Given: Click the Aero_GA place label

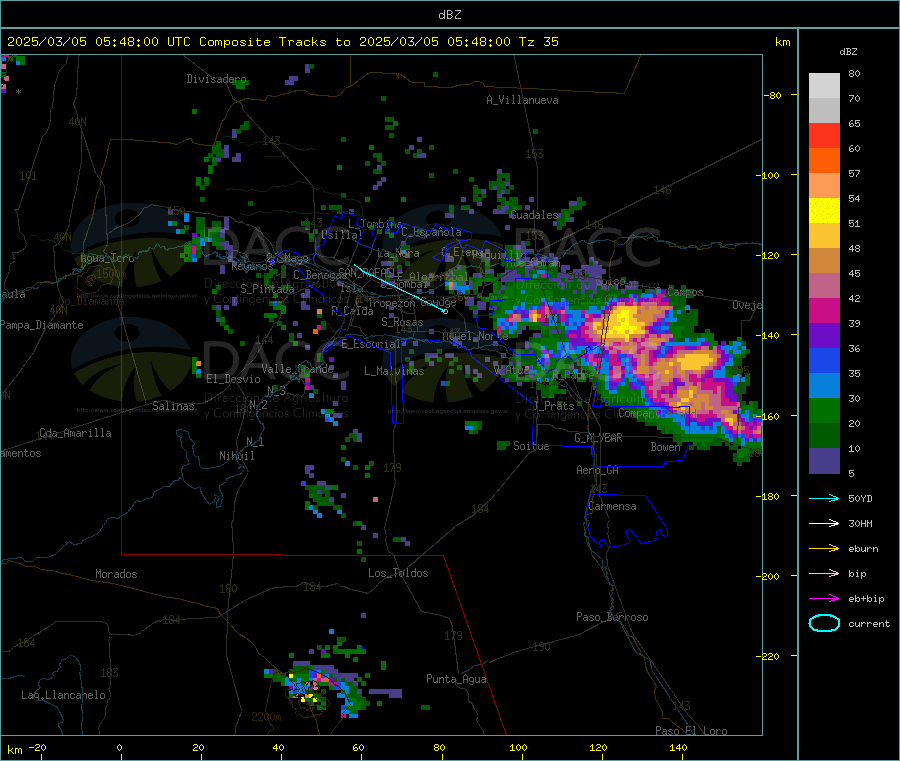Looking at the screenshot, I should coord(598,470).
